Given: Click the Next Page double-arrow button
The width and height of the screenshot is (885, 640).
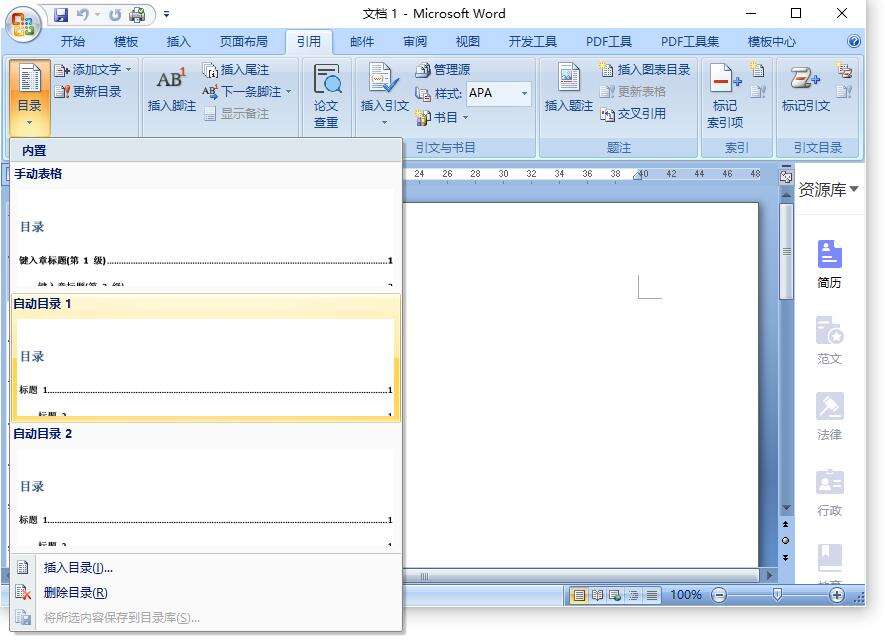Looking at the screenshot, I should point(785,558).
